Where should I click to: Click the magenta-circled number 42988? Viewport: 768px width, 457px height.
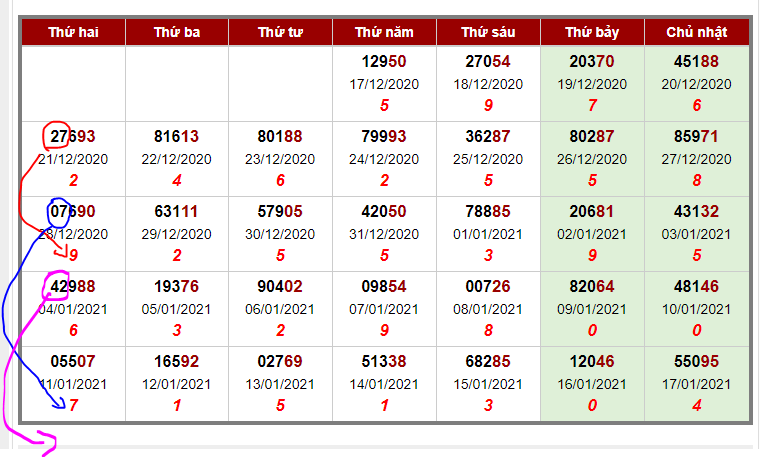[x=73, y=287]
